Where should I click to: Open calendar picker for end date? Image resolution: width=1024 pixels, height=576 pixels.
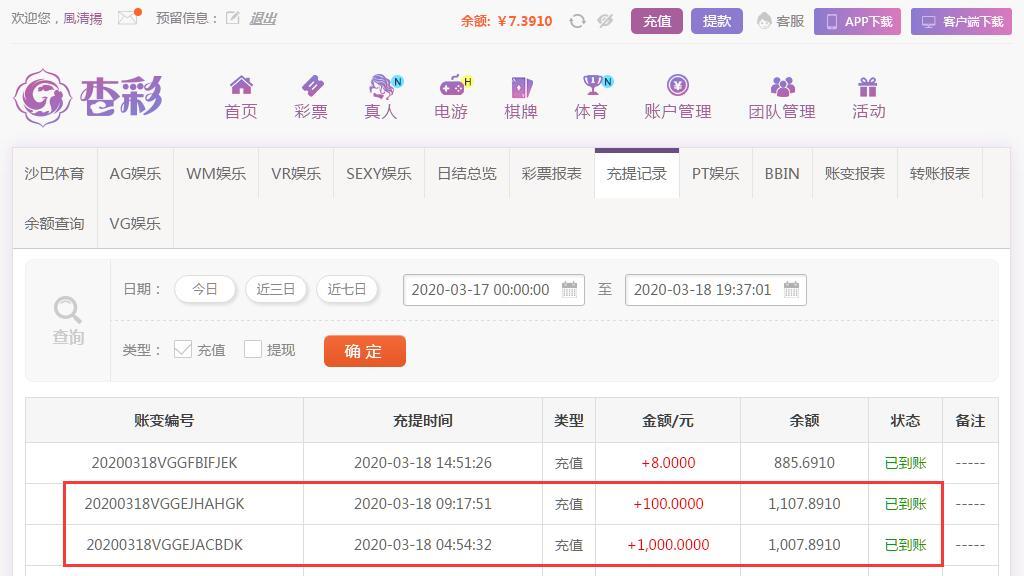coord(792,289)
